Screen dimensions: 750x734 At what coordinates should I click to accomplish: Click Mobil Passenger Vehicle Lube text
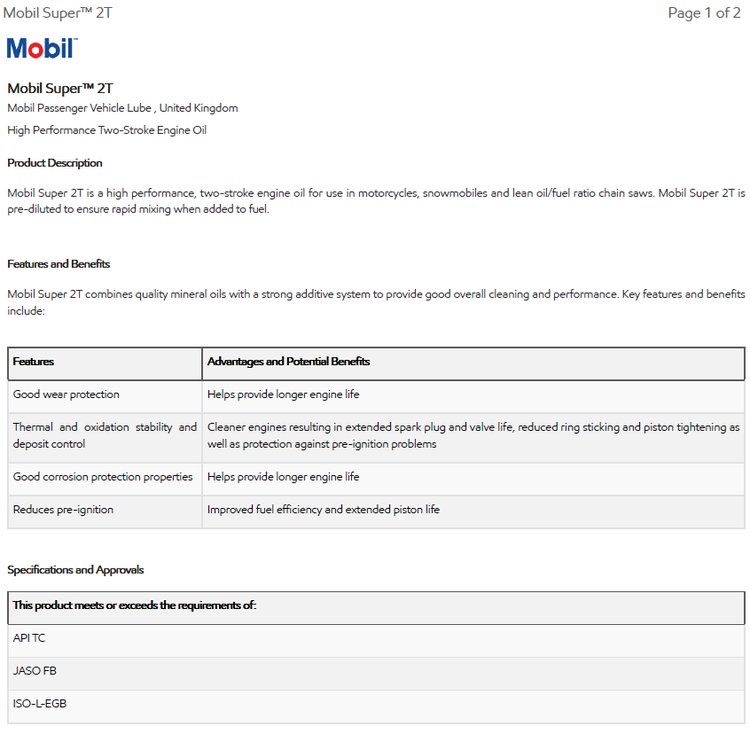click(x=79, y=108)
